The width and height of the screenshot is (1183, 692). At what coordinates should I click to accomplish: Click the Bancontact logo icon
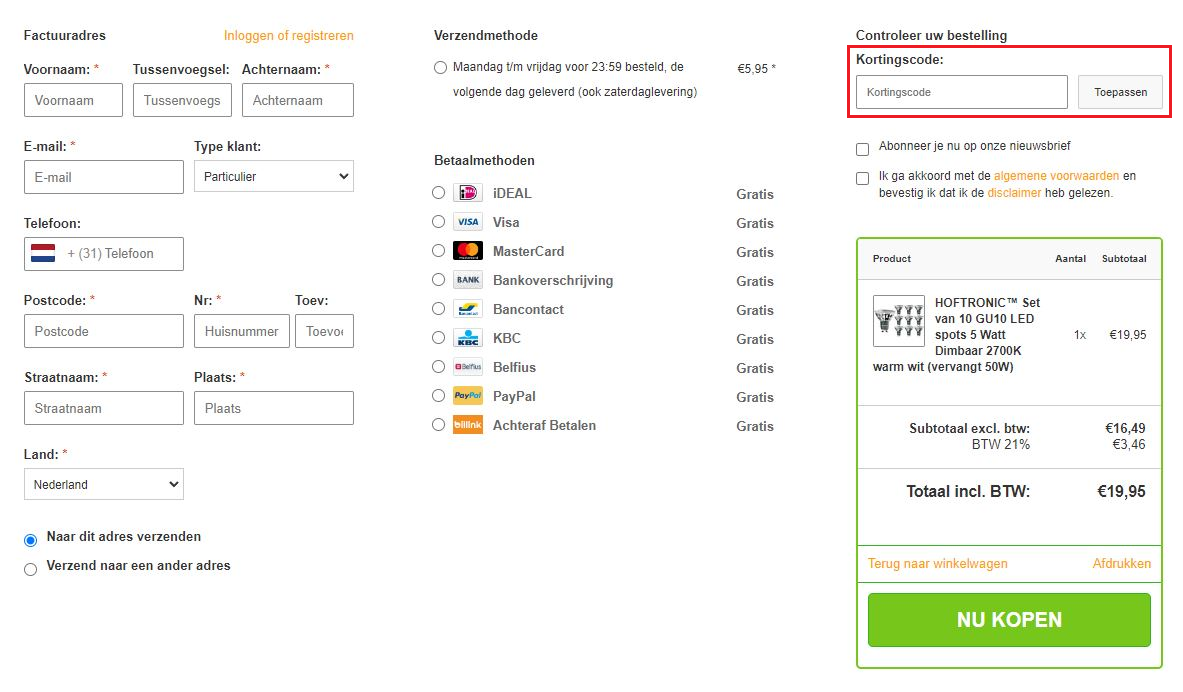tap(467, 309)
